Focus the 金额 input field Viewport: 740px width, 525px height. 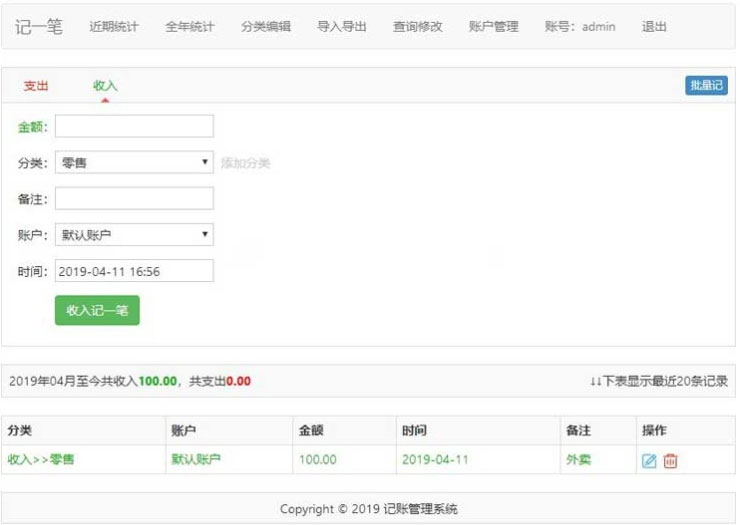(135, 126)
